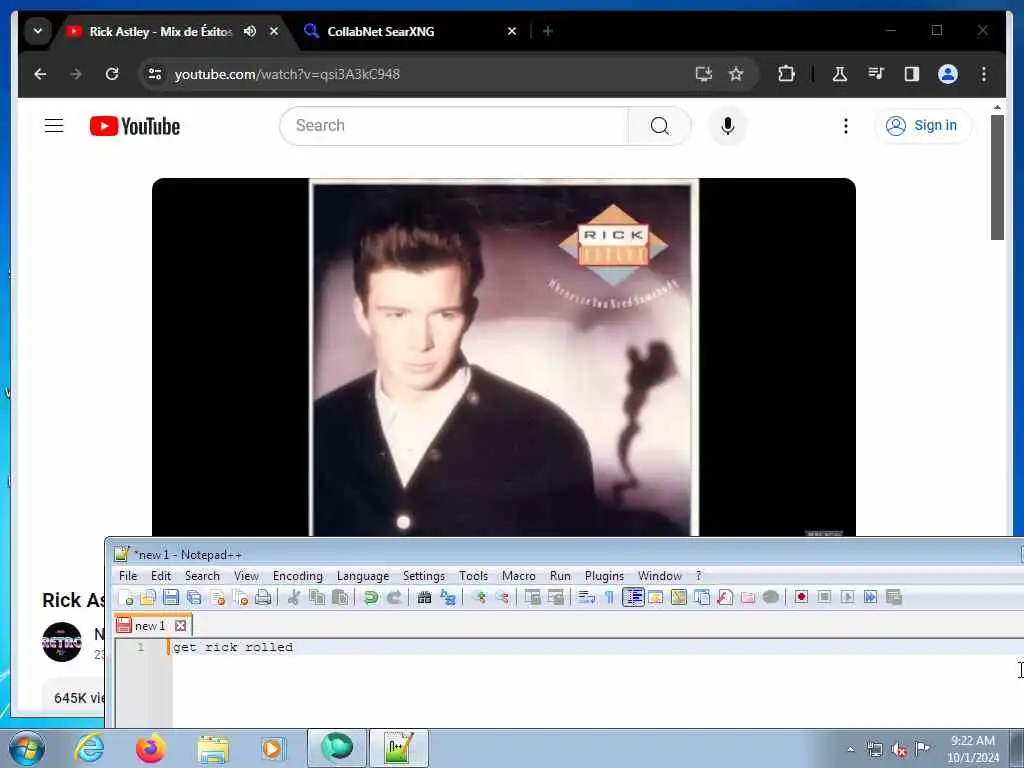Close the new 1 tab with red X
Image resolution: width=1024 pixels, height=768 pixels.
[180, 626]
